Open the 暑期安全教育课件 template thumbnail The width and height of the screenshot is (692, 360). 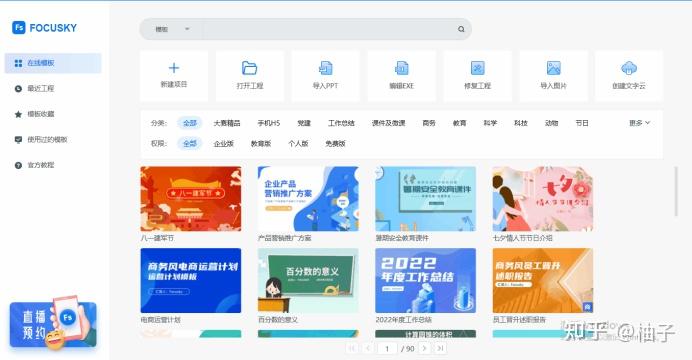tap(425, 199)
